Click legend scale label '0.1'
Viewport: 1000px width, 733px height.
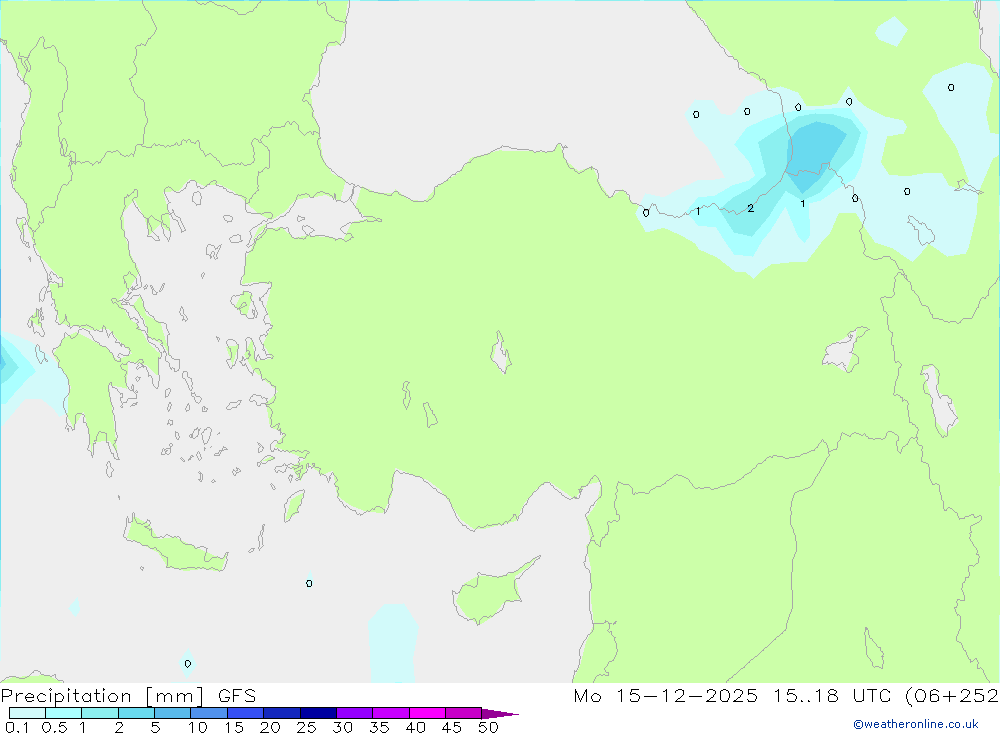pyautogui.click(x=17, y=727)
